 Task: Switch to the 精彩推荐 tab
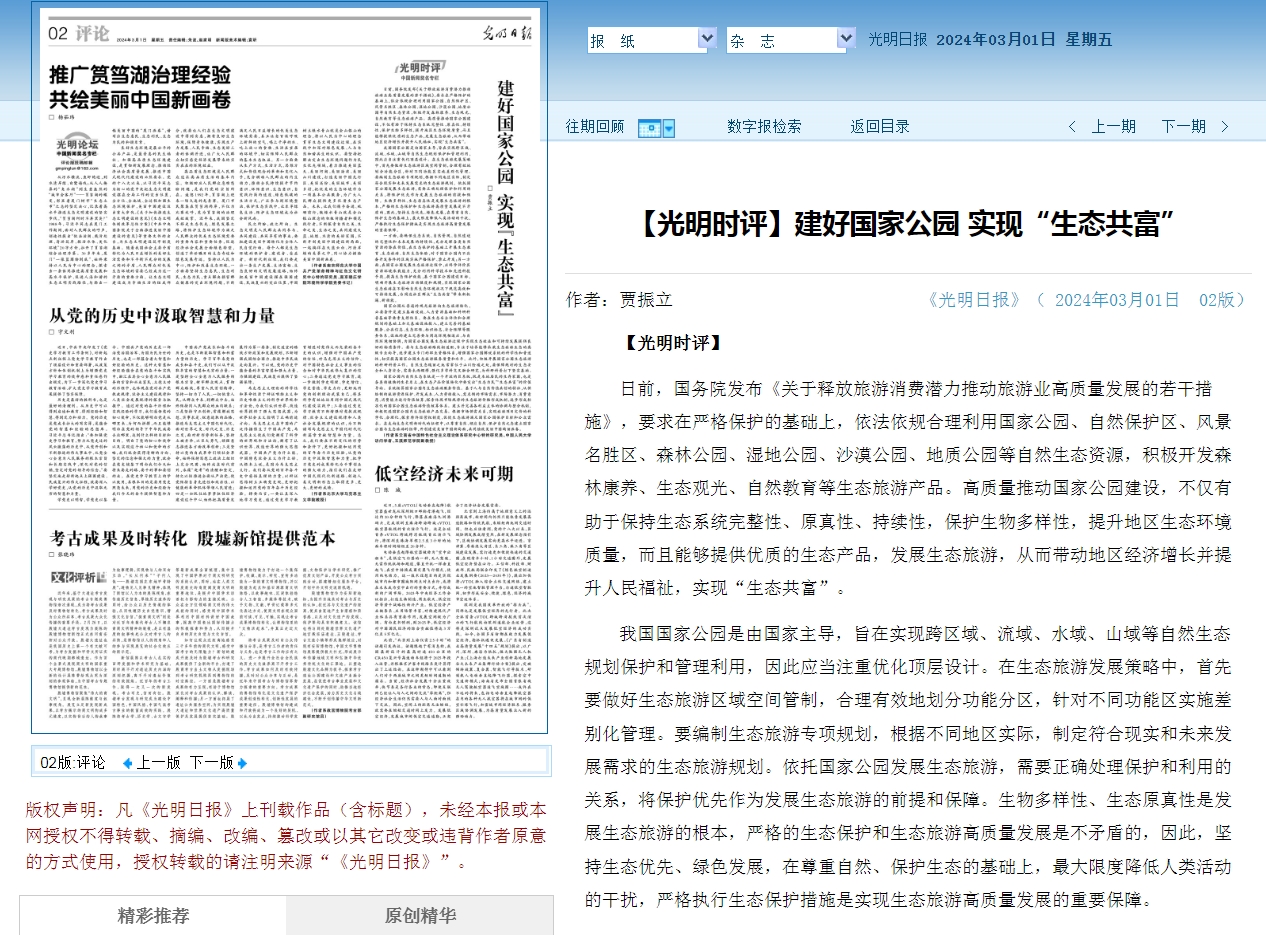pos(152,915)
